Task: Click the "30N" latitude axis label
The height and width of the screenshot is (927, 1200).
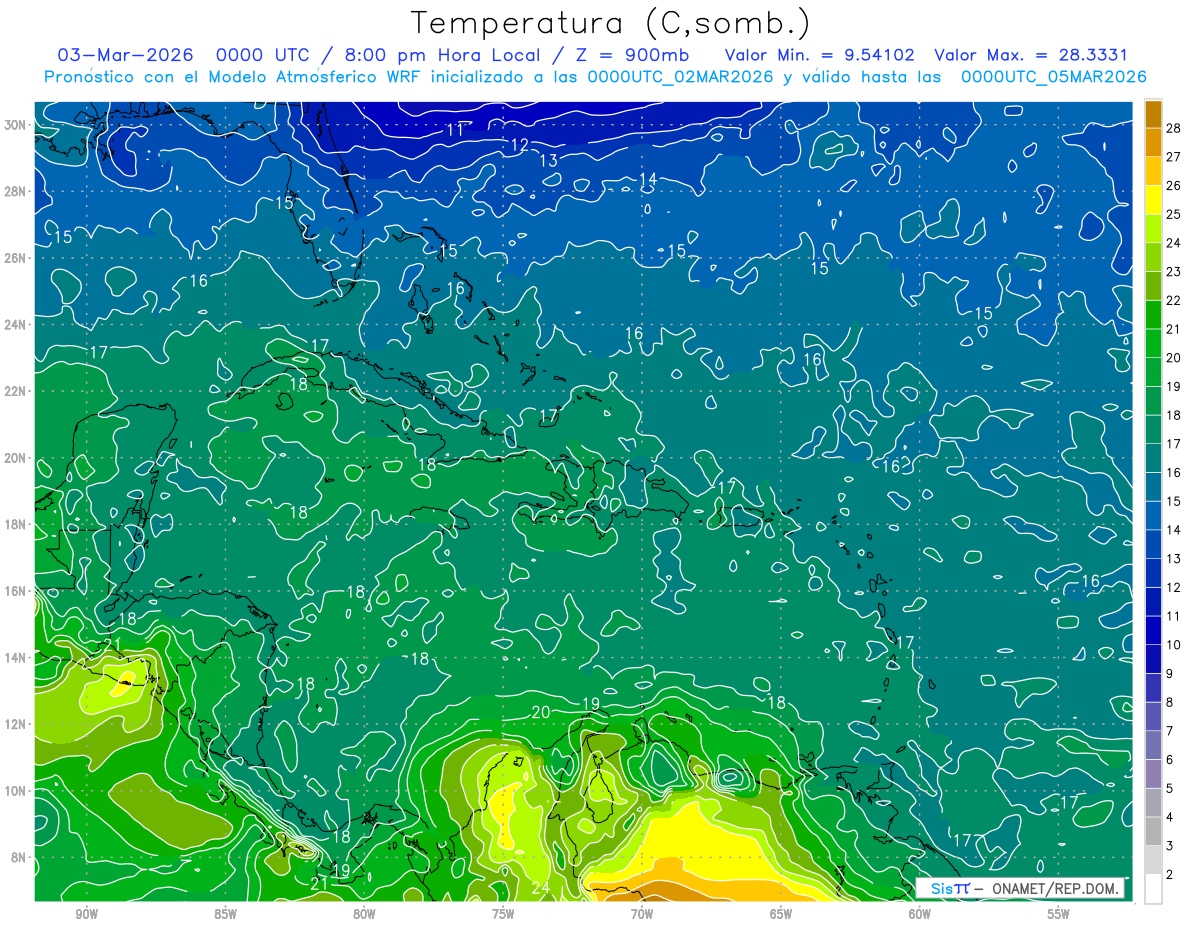Action: tap(15, 125)
